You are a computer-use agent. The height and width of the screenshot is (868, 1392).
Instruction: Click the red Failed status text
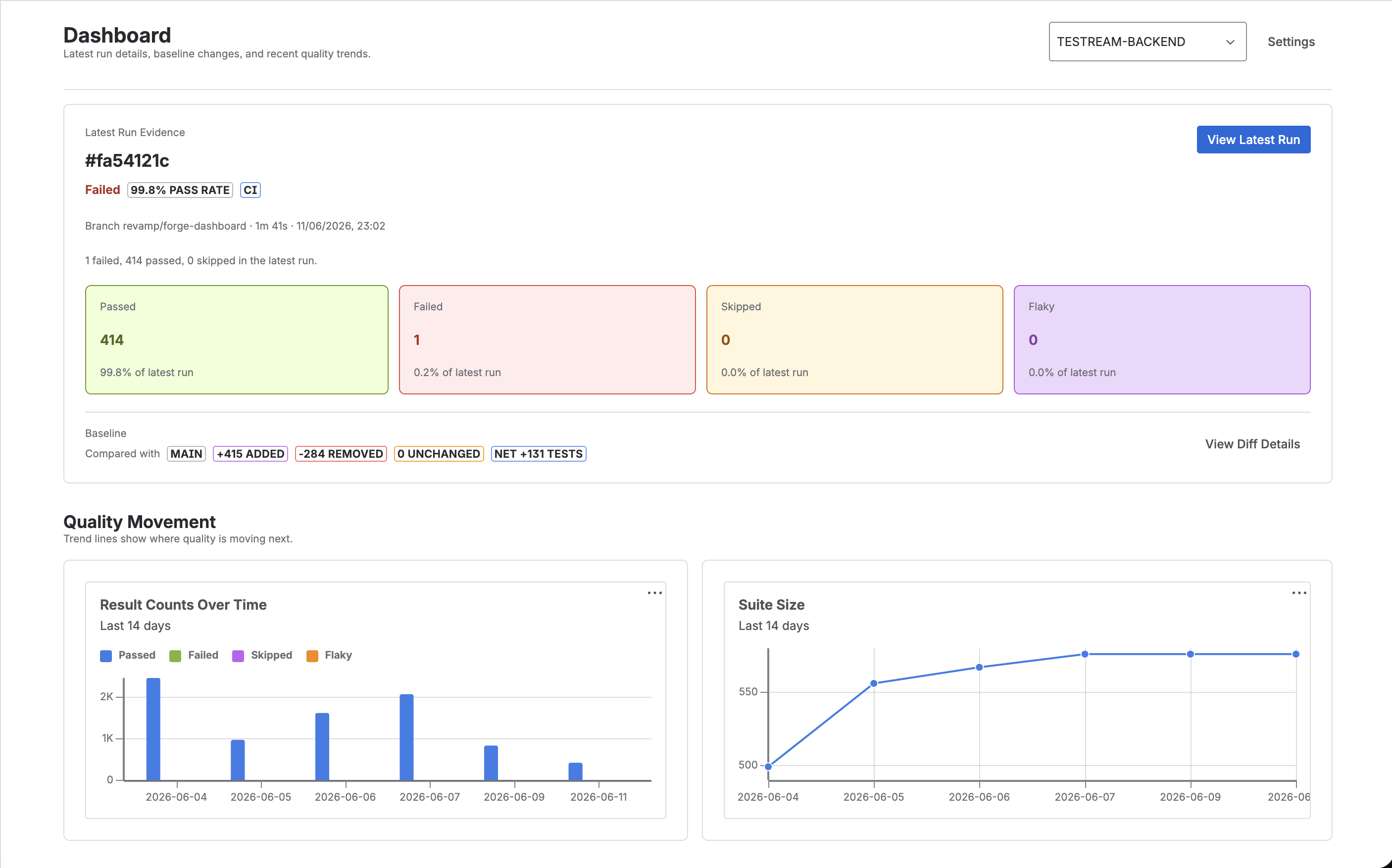[102, 190]
